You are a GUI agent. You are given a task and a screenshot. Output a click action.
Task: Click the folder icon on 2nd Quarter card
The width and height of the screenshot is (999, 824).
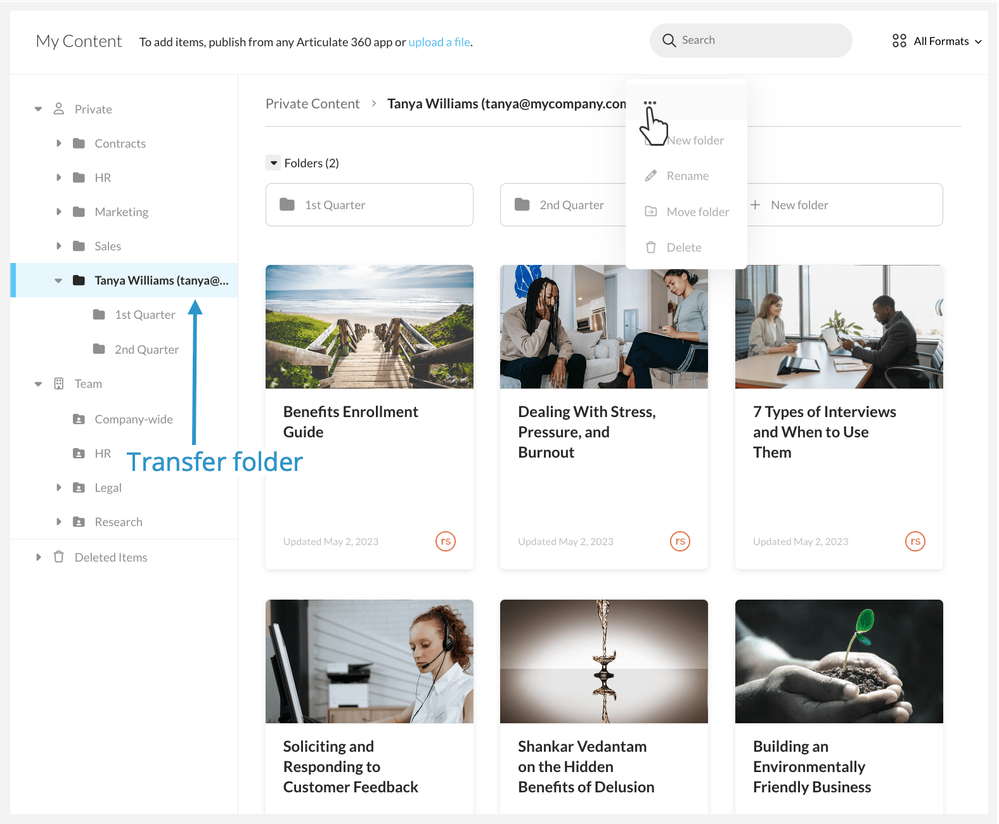[x=522, y=205]
